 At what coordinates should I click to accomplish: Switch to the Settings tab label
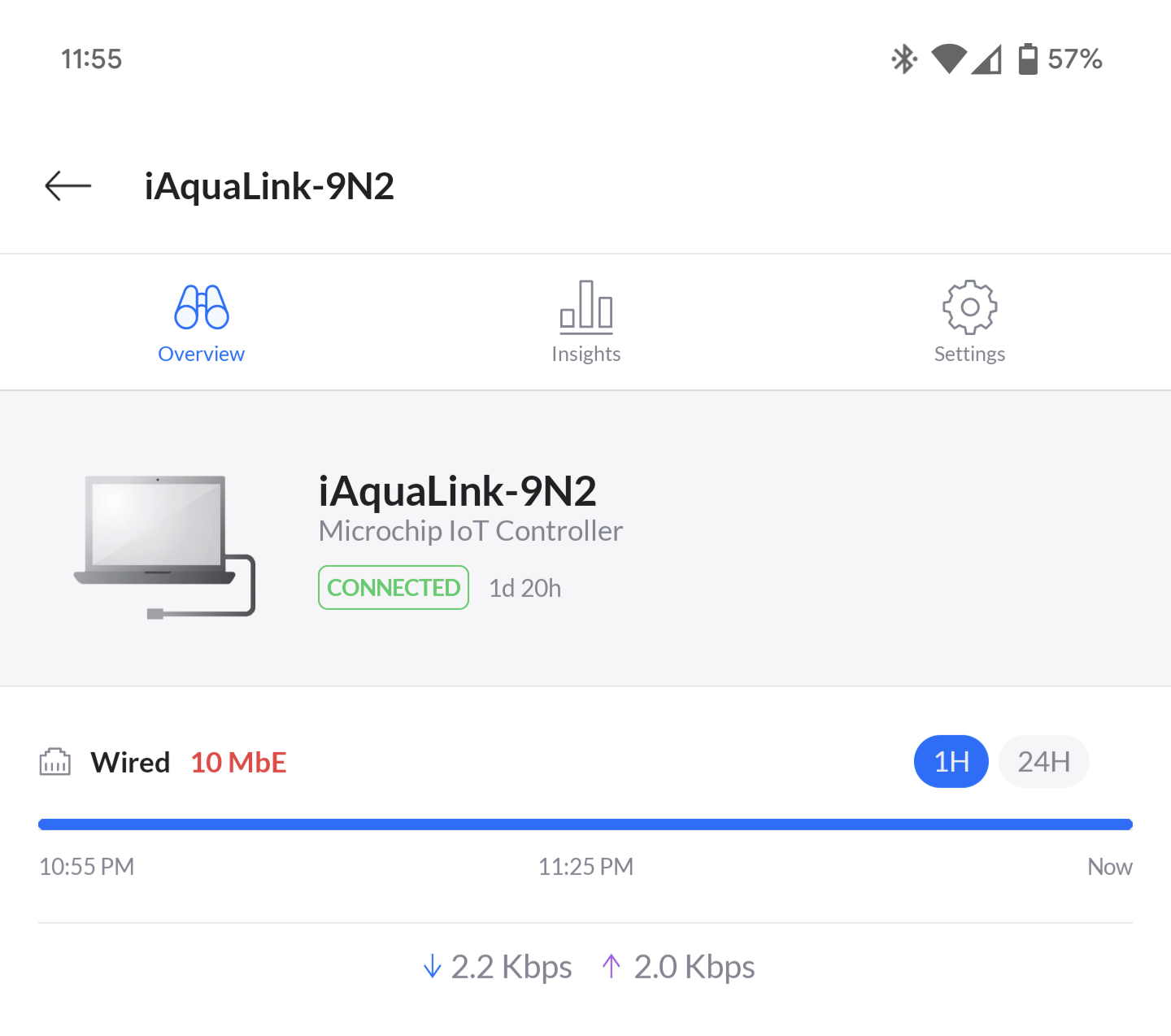coord(969,354)
